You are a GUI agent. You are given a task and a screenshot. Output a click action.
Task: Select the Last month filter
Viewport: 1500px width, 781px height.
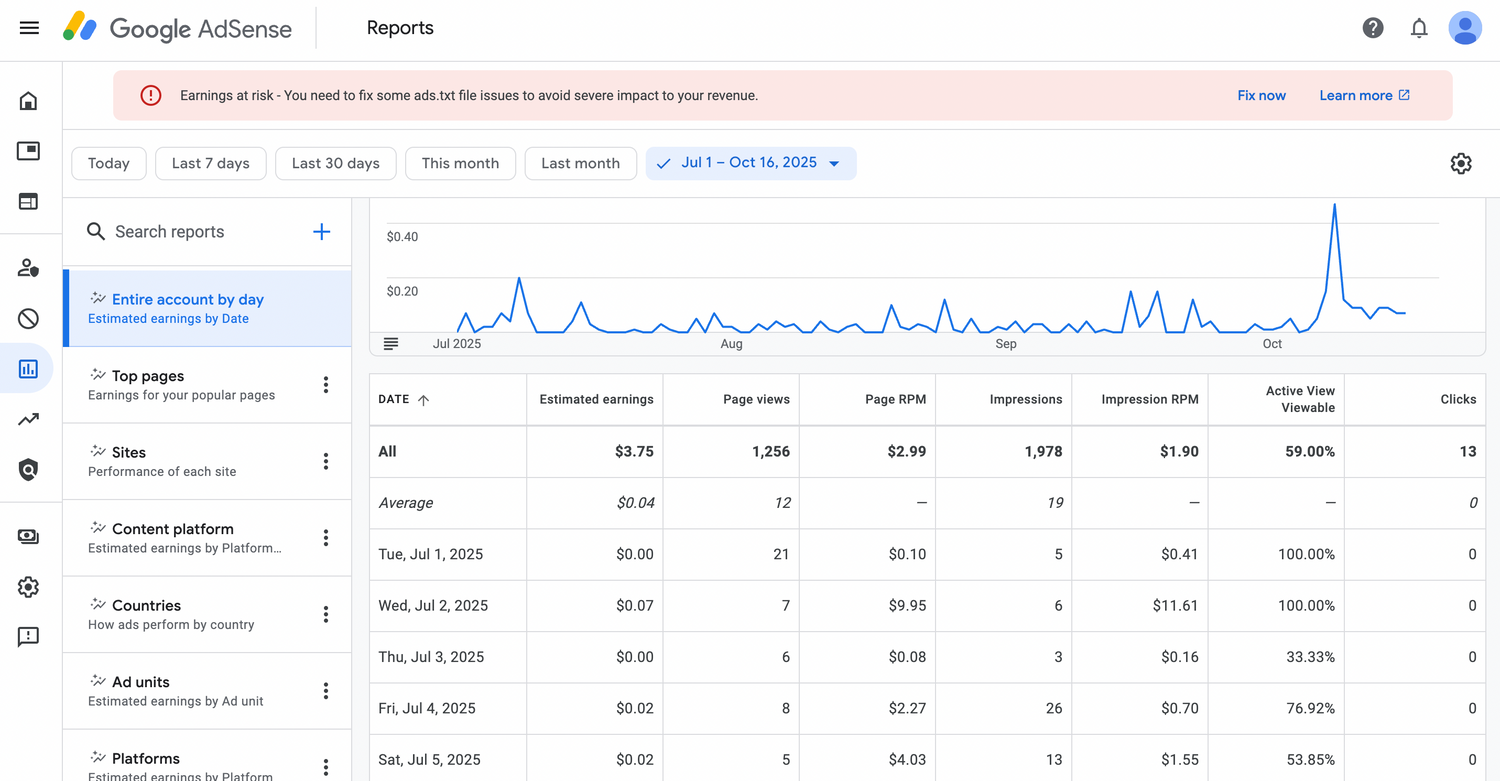click(x=580, y=164)
